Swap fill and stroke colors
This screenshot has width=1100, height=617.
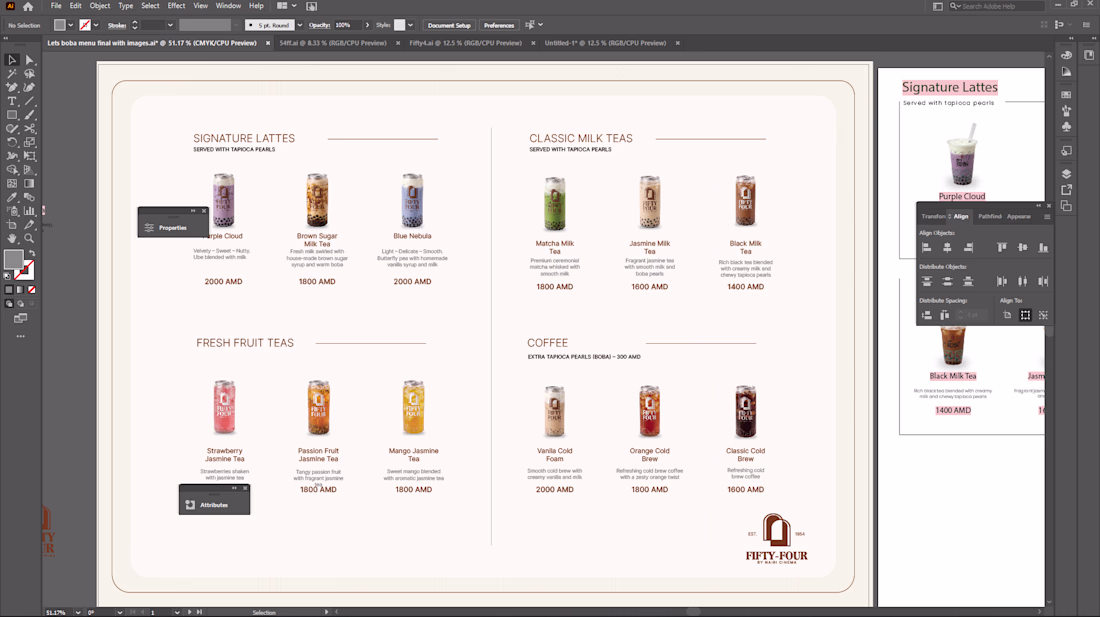pos(32,253)
